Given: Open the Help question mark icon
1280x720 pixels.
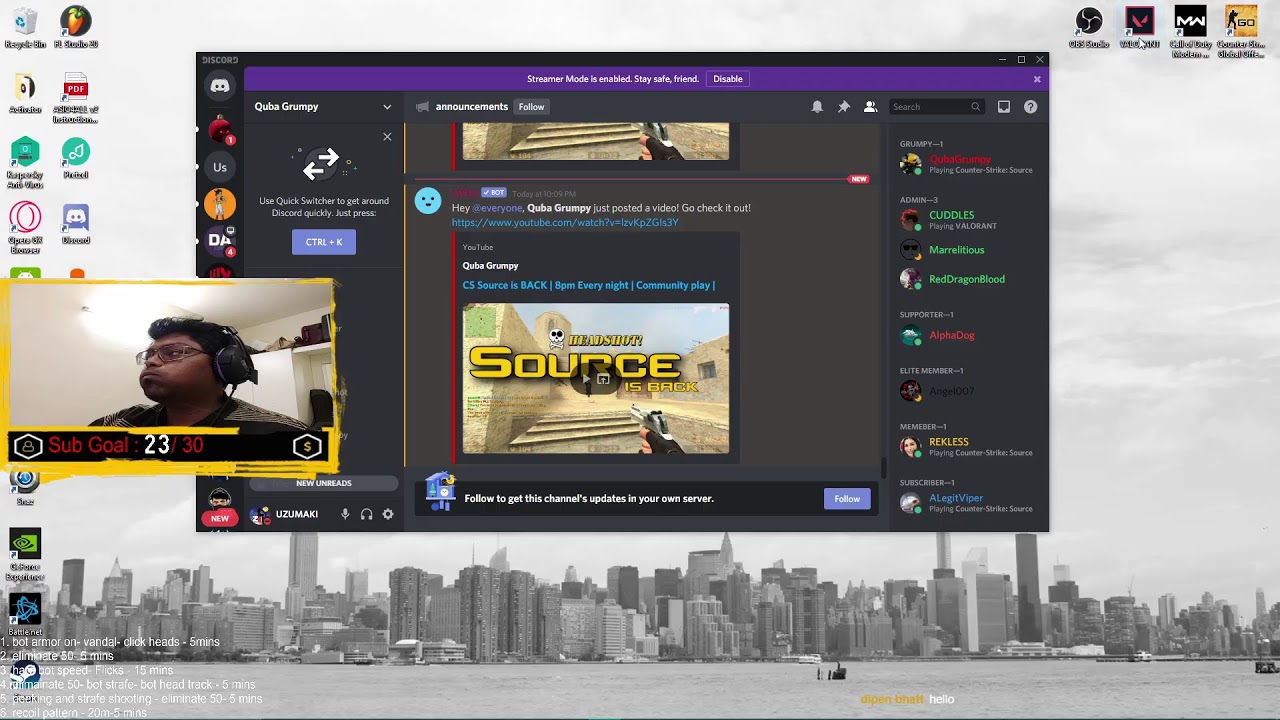Looking at the screenshot, I should [1030, 107].
